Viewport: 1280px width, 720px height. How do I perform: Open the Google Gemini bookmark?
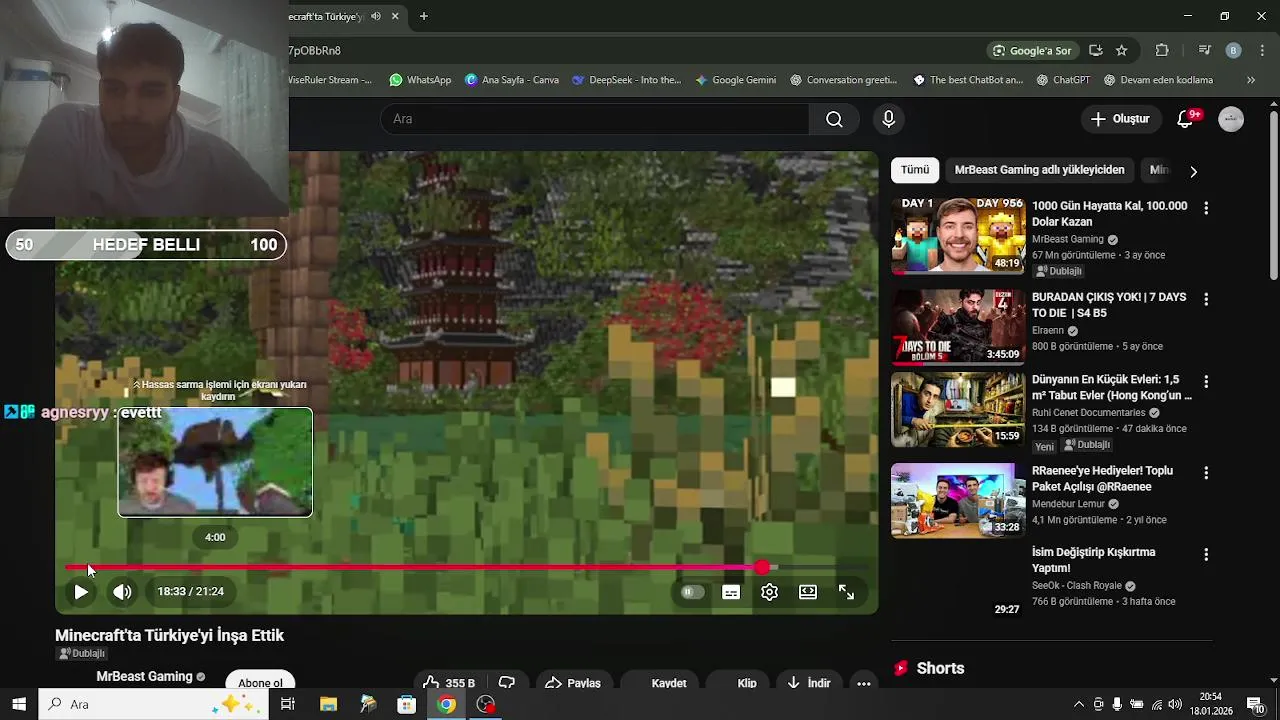tap(736, 80)
